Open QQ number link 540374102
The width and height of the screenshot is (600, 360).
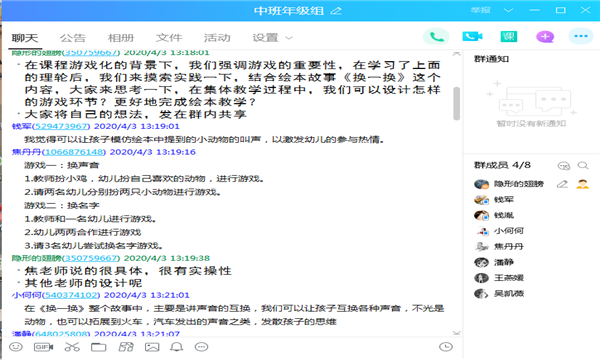(71, 295)
